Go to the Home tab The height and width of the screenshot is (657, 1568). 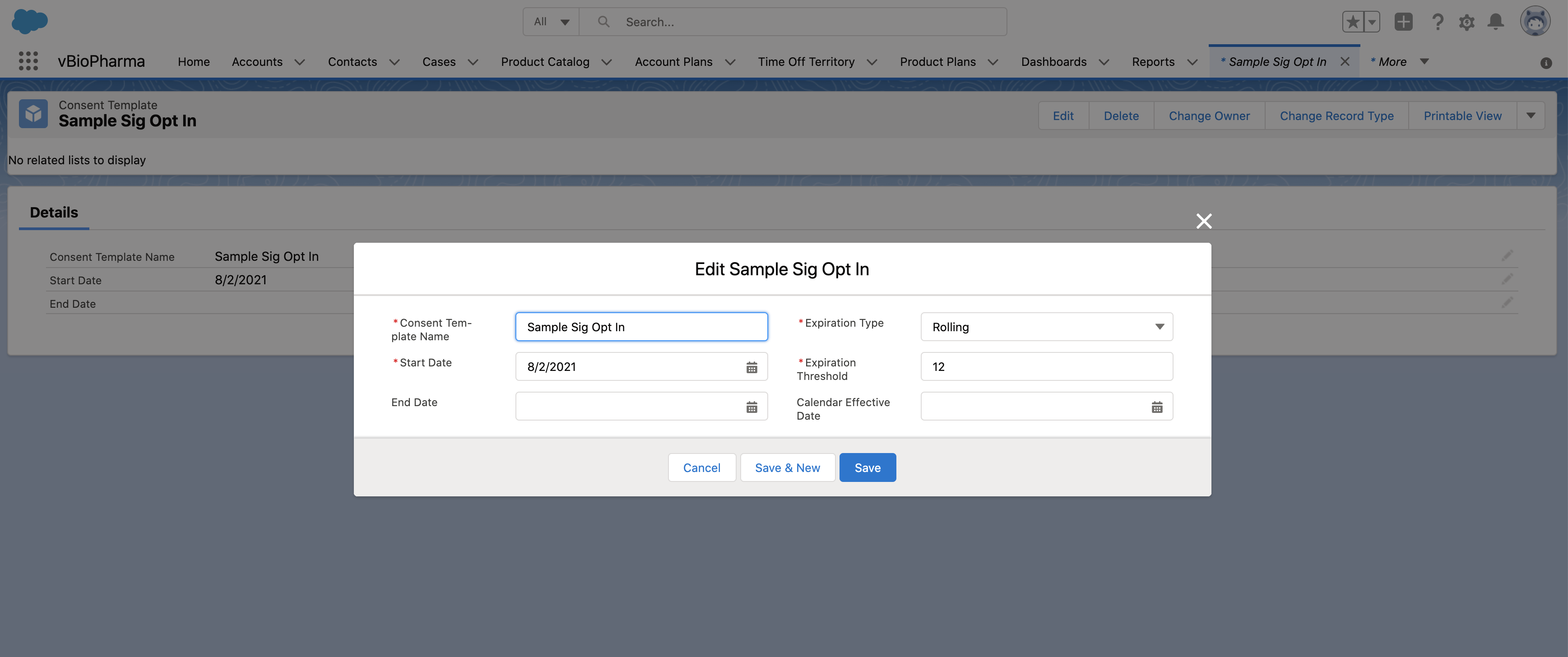click(x=194, y=61)
